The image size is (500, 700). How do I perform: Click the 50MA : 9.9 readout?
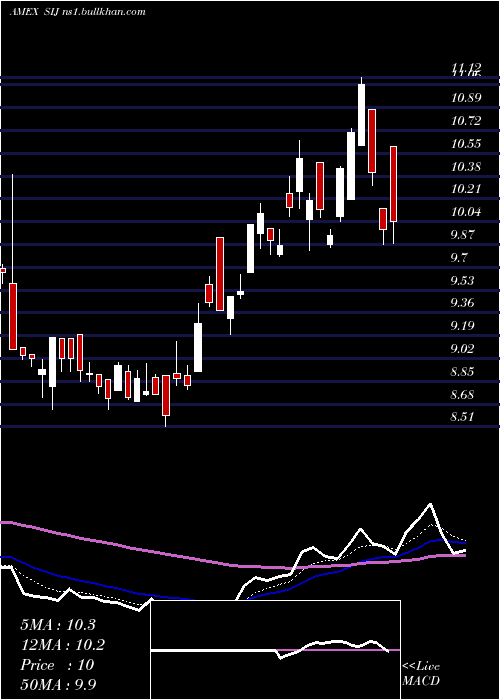(x=58, y=684)
